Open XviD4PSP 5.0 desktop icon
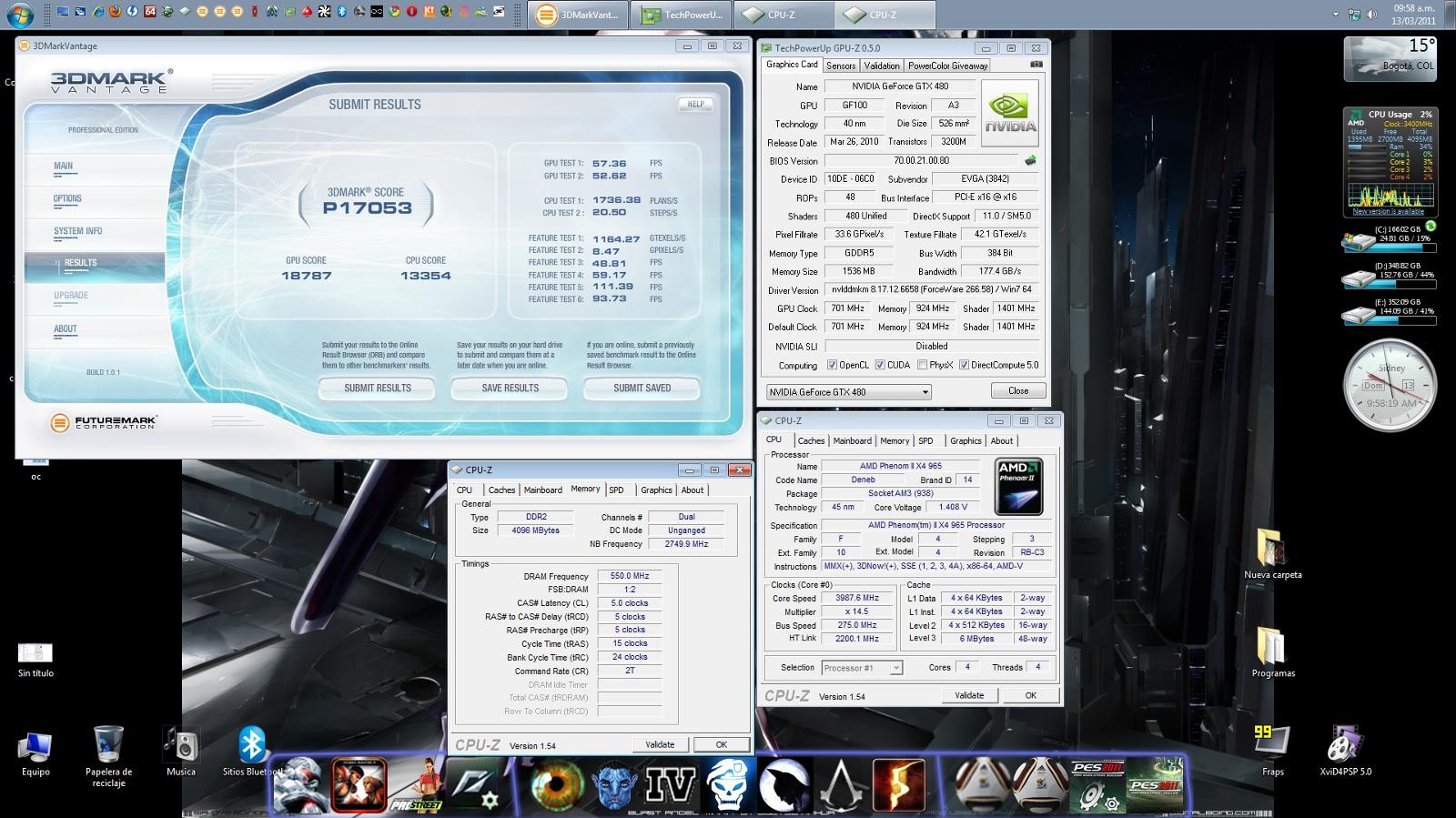 pos(1345,752)
